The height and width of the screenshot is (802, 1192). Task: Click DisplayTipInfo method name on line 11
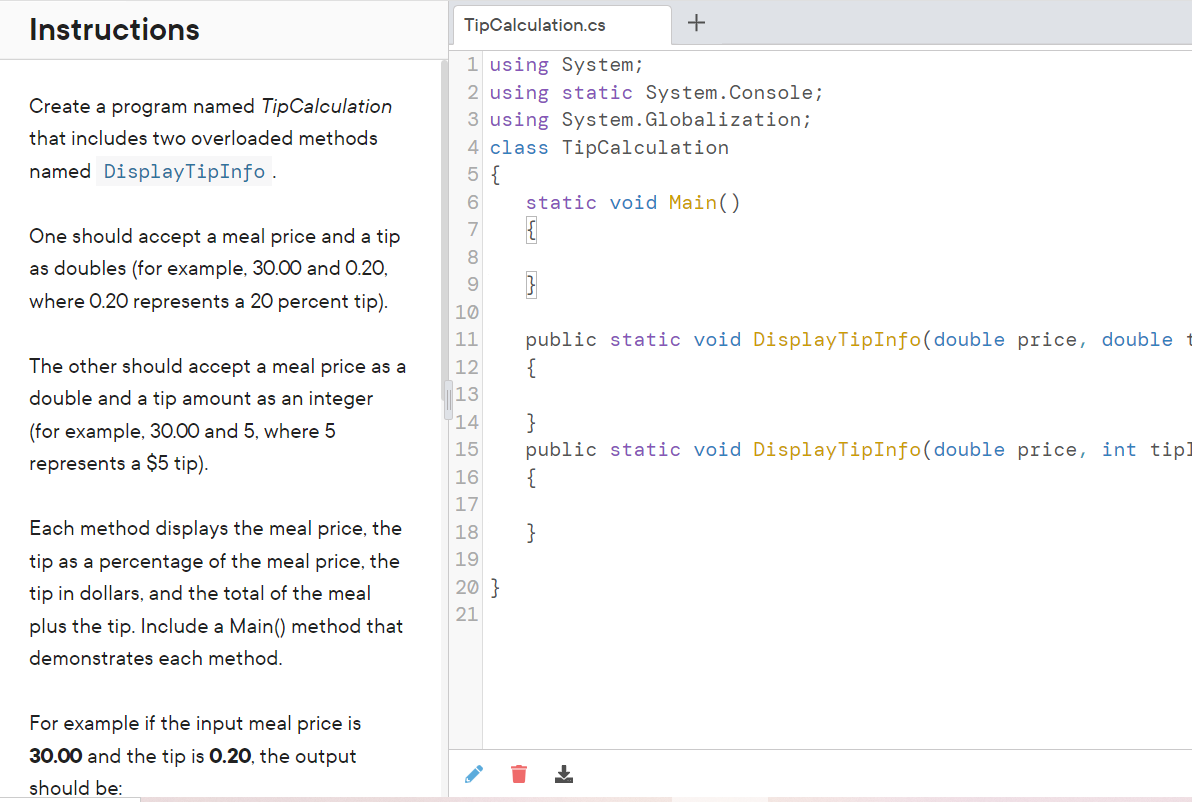tap(837, 340)
